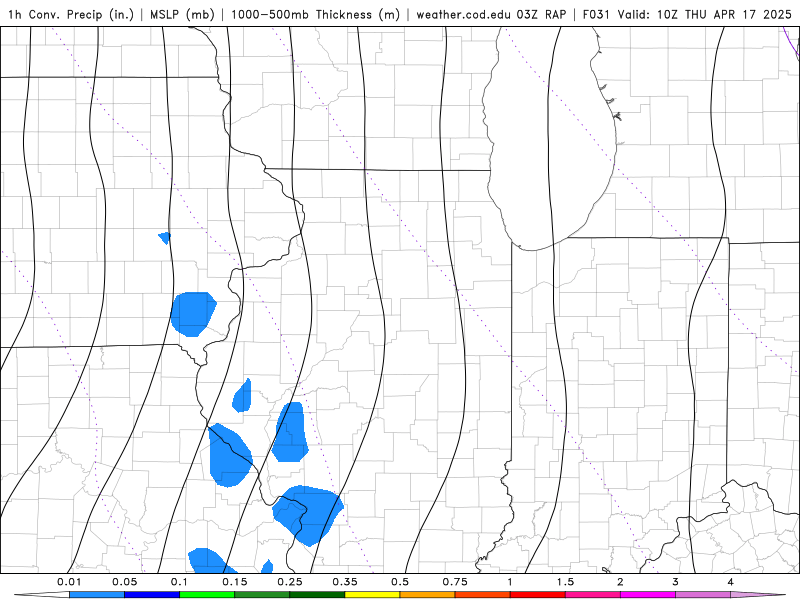Screen dimensions: 800x600
Task: Click the '0.05' legend value
Action: (x=124, y=582)
